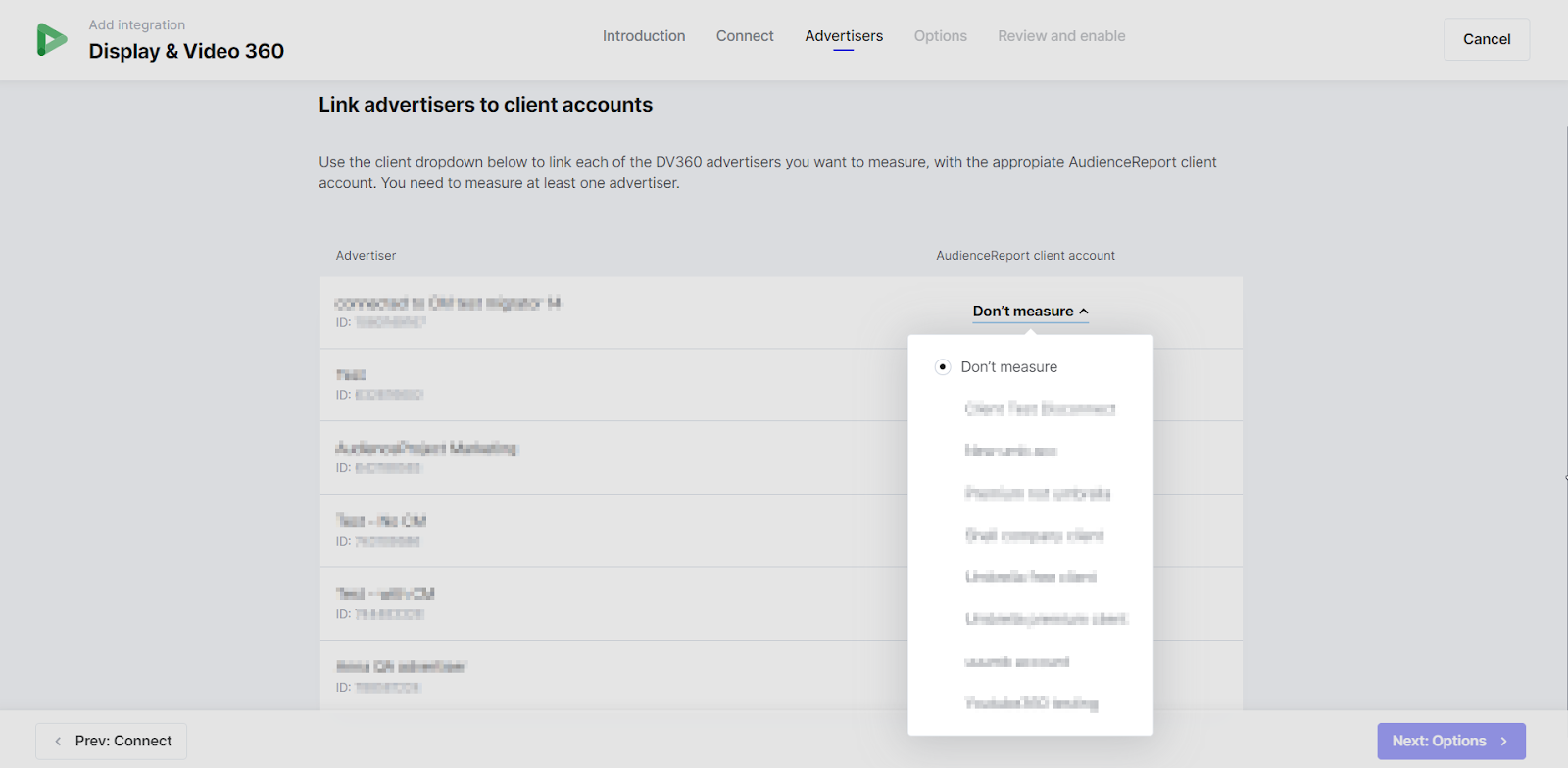Screen dimensions: 1568x768
Task: Click the green Display & Video 360 logo
Action: pyautogui.click(x=52, y=39)
